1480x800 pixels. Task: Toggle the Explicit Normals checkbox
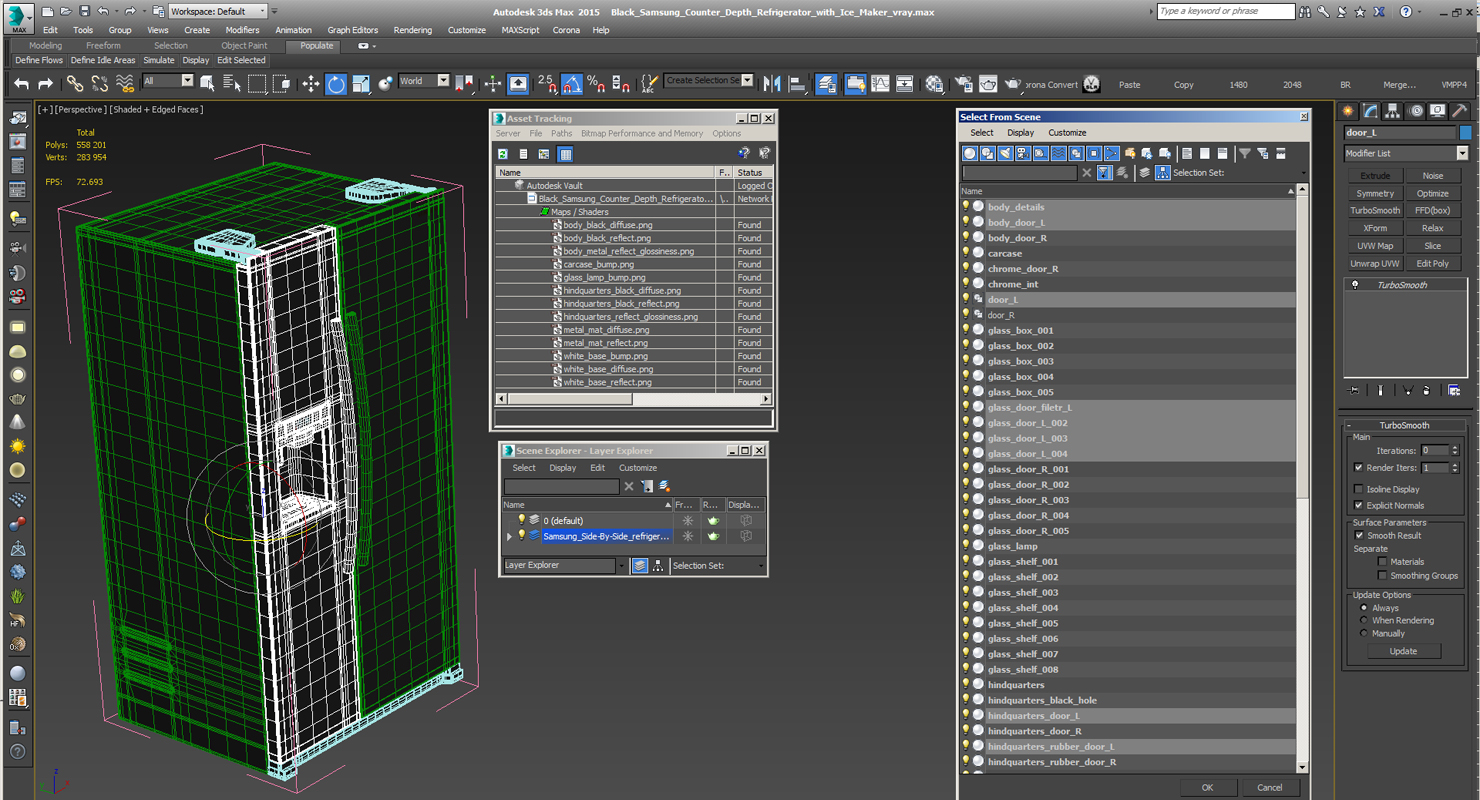coord(1358,505)
